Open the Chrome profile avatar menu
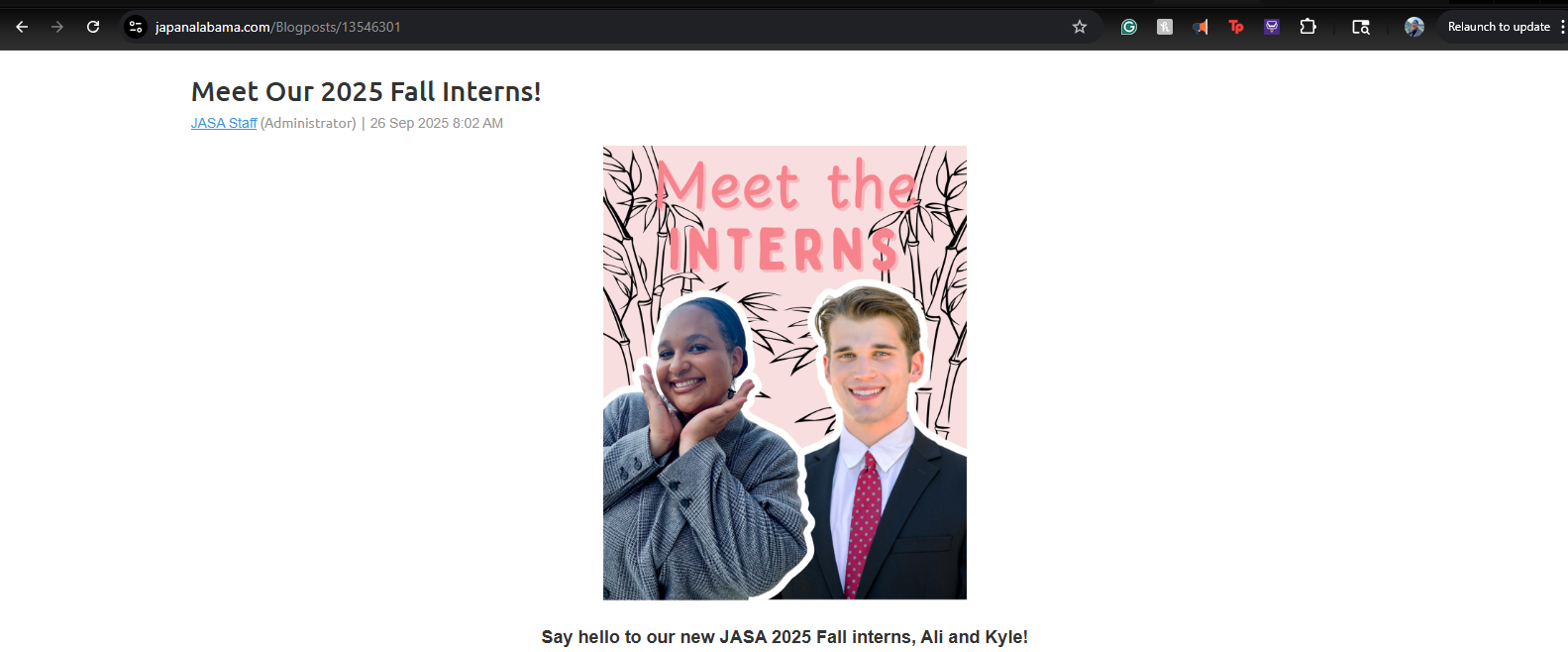The image size is (1568, 652). click(1414, 27)
